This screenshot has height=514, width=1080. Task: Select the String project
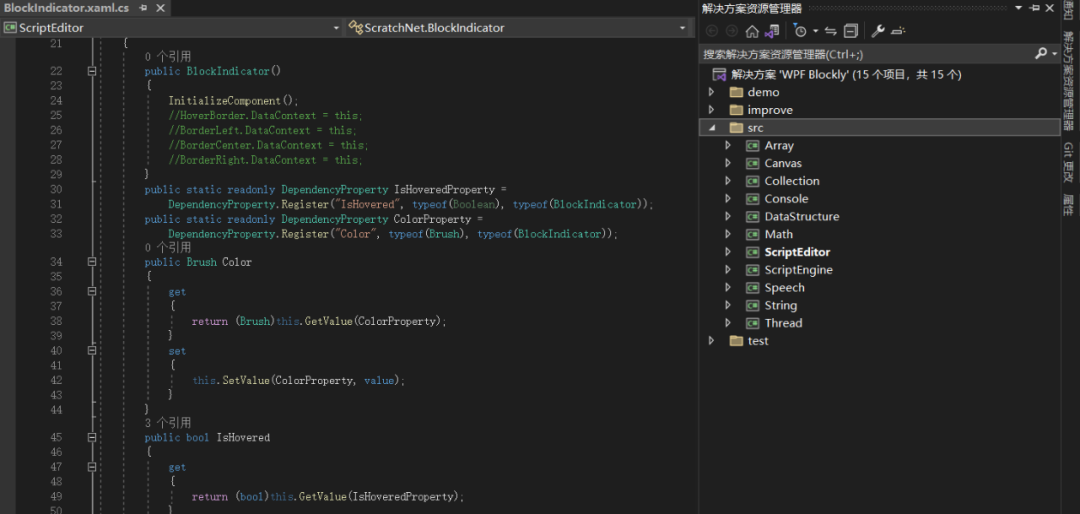click(780, 305)
